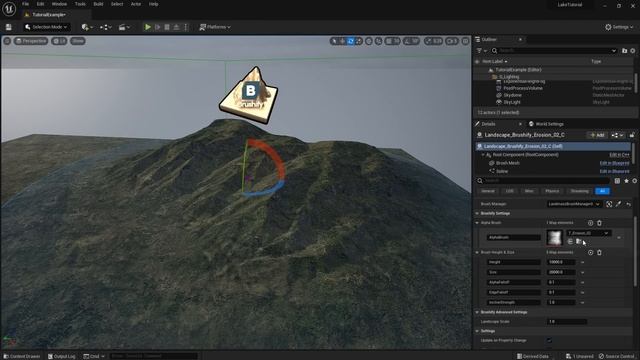Open the add content quick menu
The image size is (640, 360).
tap(87, 27)
